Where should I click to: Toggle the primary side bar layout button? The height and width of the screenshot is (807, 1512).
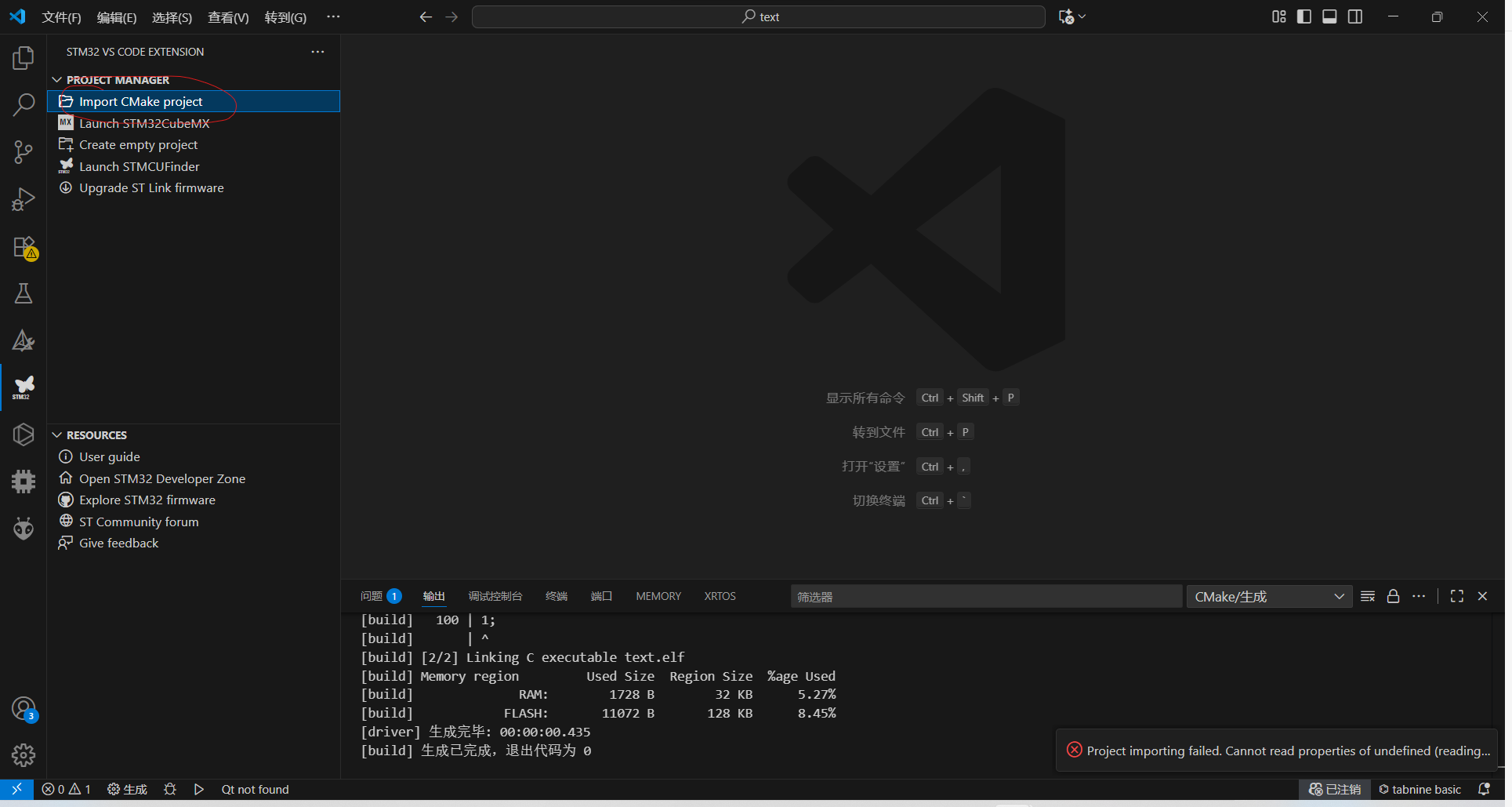coord(1304,16)
